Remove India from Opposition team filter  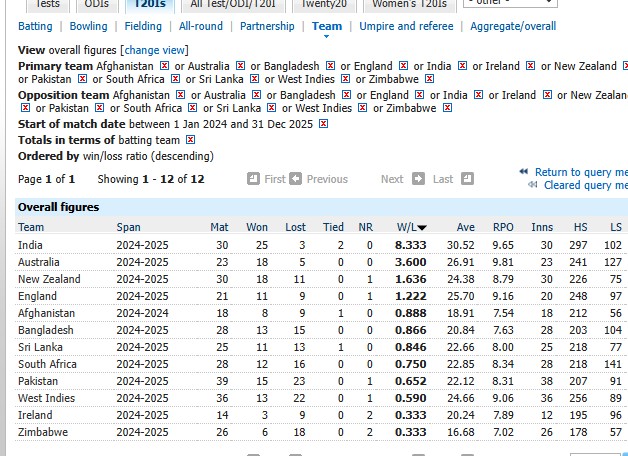478,95
